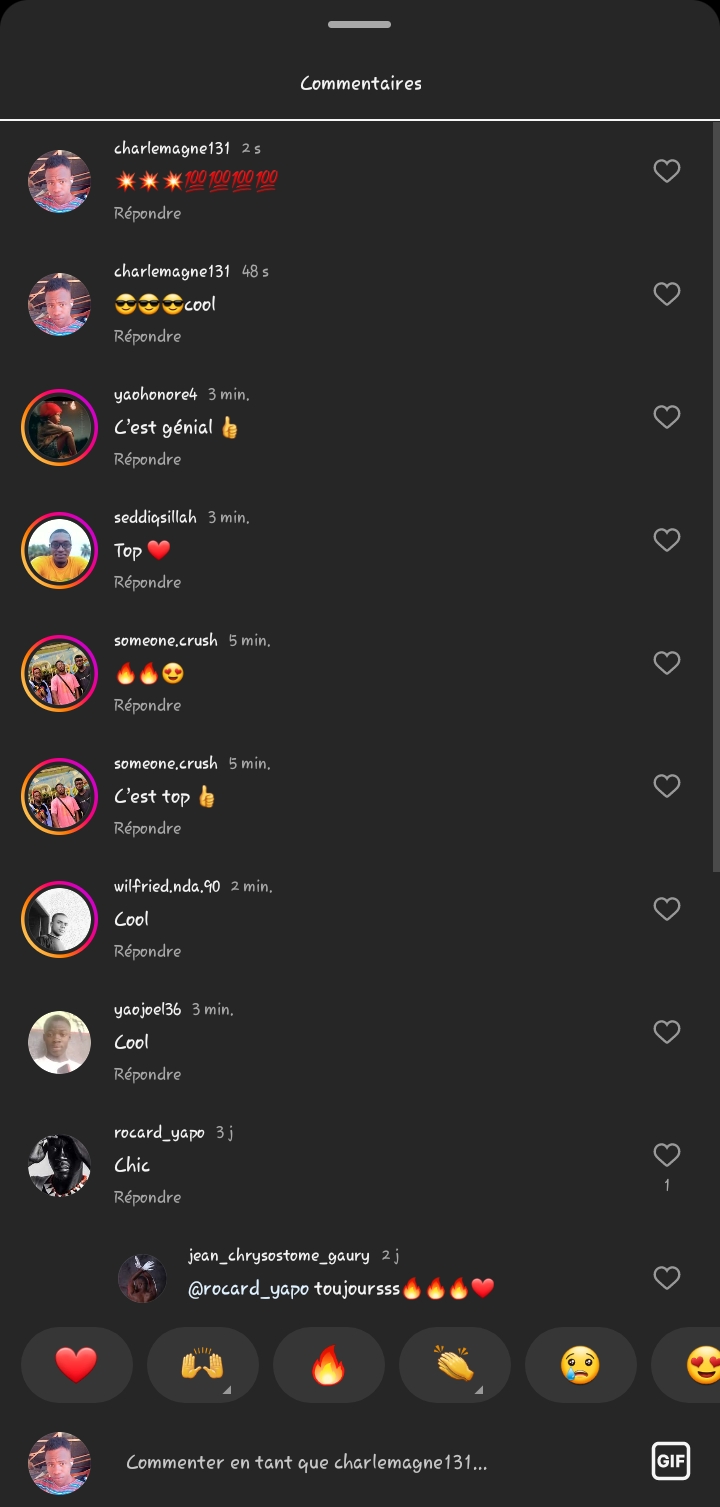Tap heart icon beside wilfried.nda.90's comment
This screenshot has width=720, height=1507.
667,909
